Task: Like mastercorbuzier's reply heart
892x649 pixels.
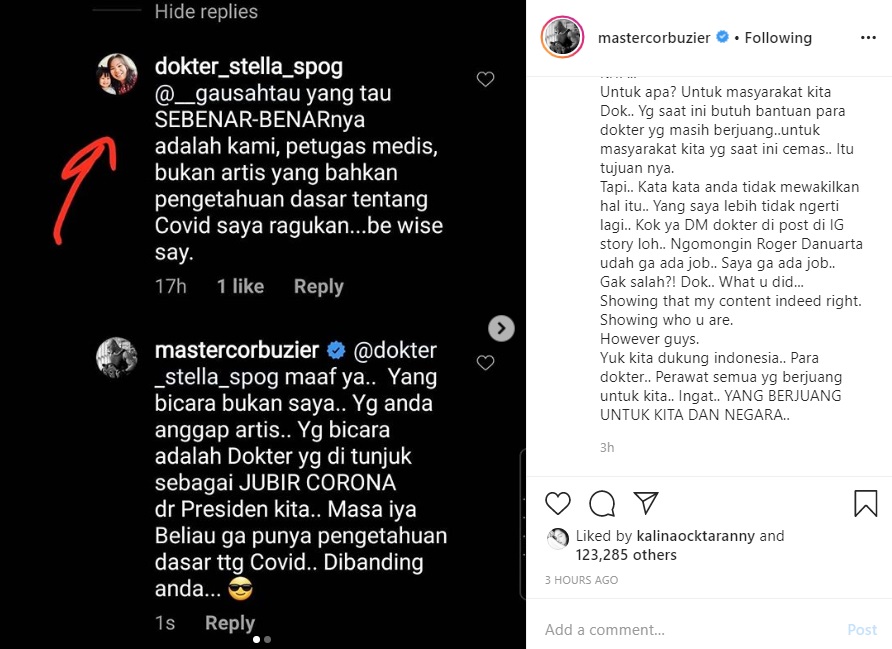Action: pyautogui.click(x=486, y=362)
